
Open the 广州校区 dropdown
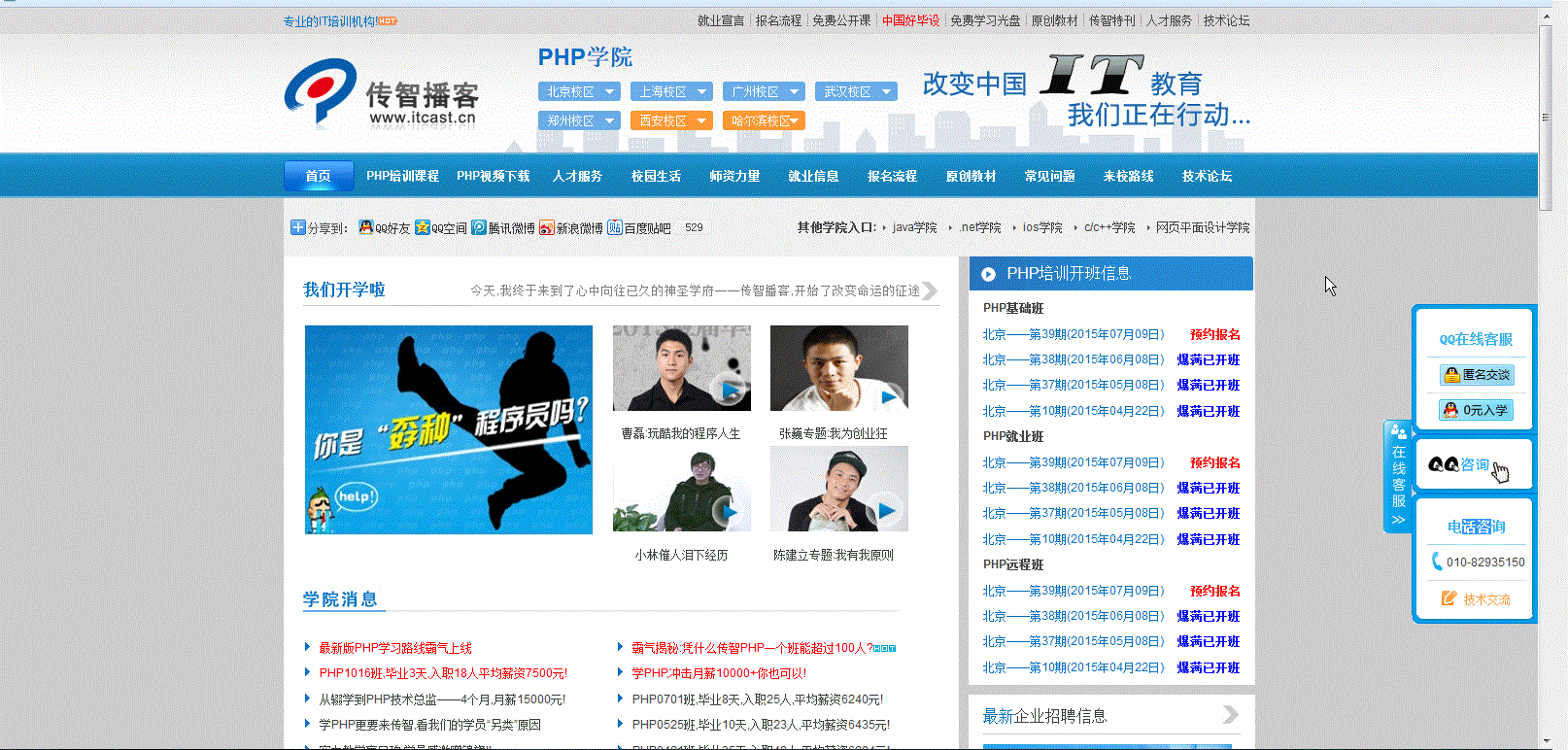click(764, 91)
